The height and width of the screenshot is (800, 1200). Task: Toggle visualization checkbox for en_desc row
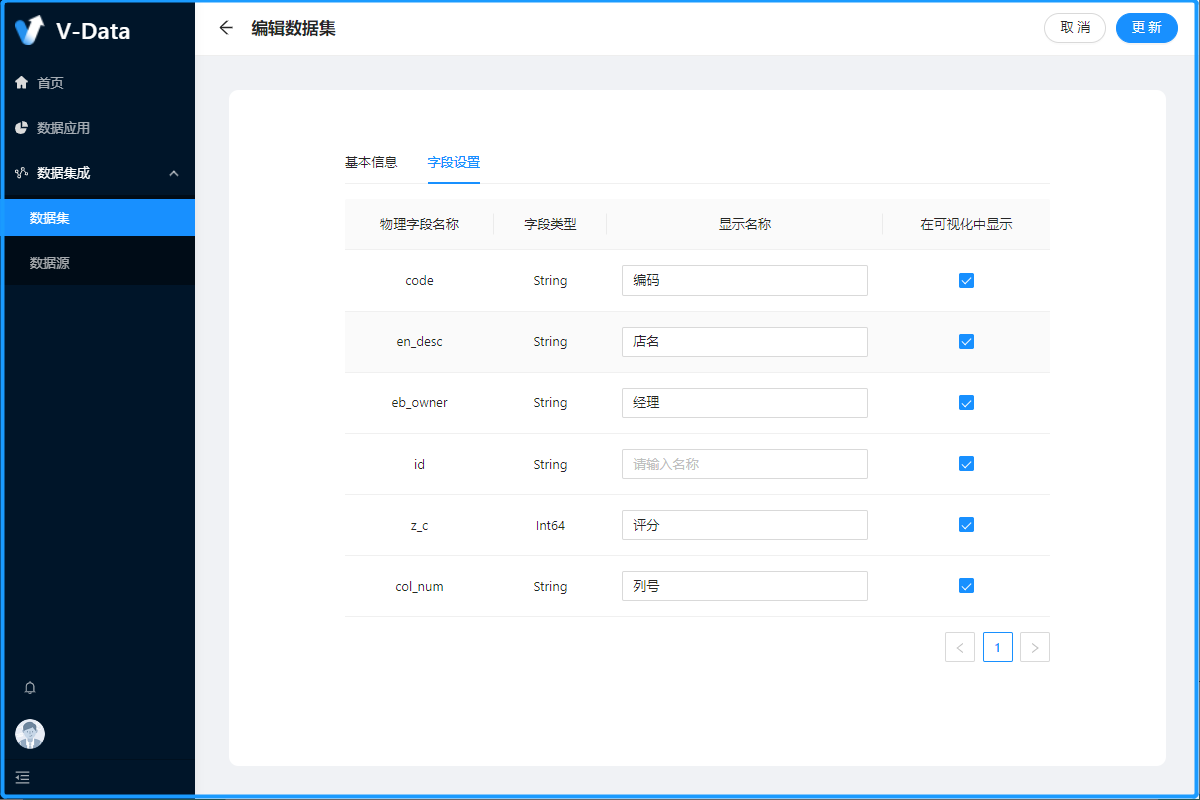[x=966, y=342]
